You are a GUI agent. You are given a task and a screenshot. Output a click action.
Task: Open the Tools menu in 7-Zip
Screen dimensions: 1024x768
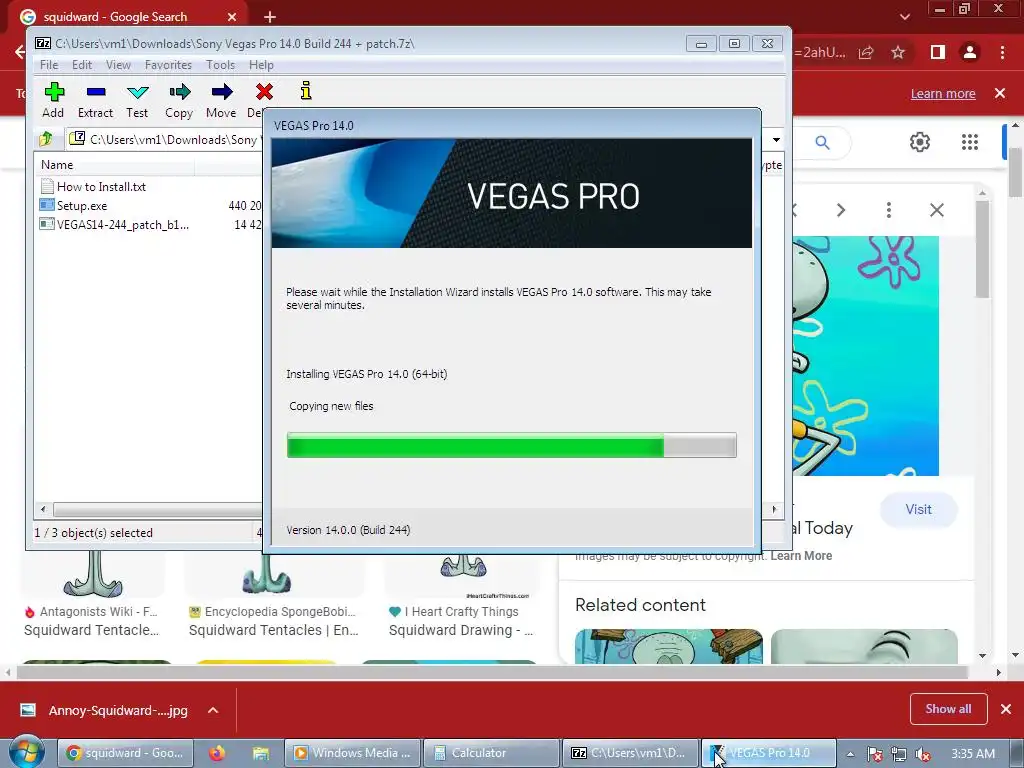coord(220,65)
